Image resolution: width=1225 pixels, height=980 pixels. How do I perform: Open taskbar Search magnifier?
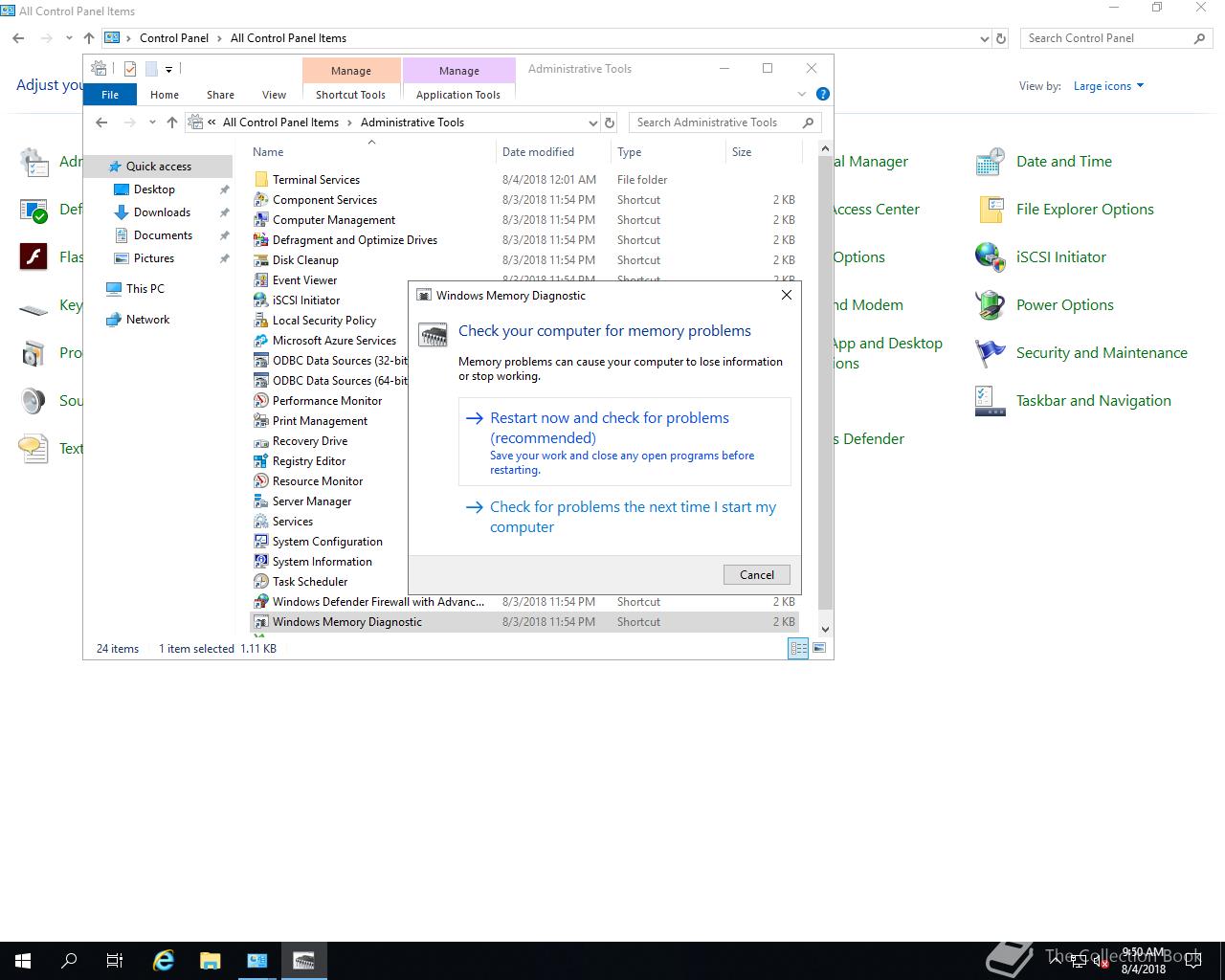coord(69,961)
